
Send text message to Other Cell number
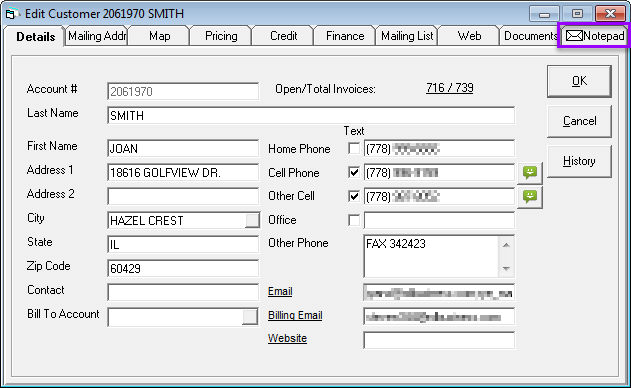tap(530, 197)
